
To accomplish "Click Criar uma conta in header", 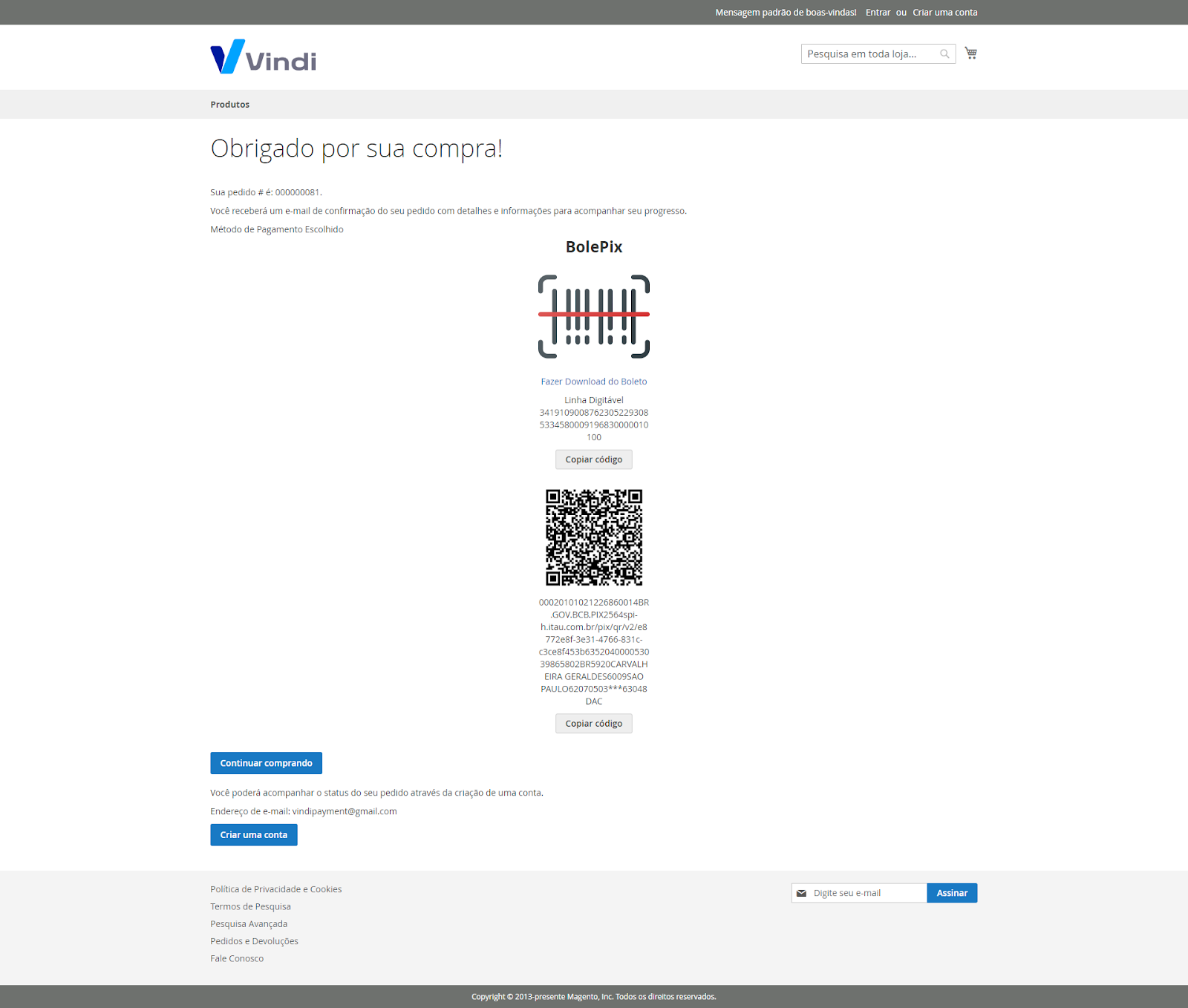I will click(x=944, y=13).
